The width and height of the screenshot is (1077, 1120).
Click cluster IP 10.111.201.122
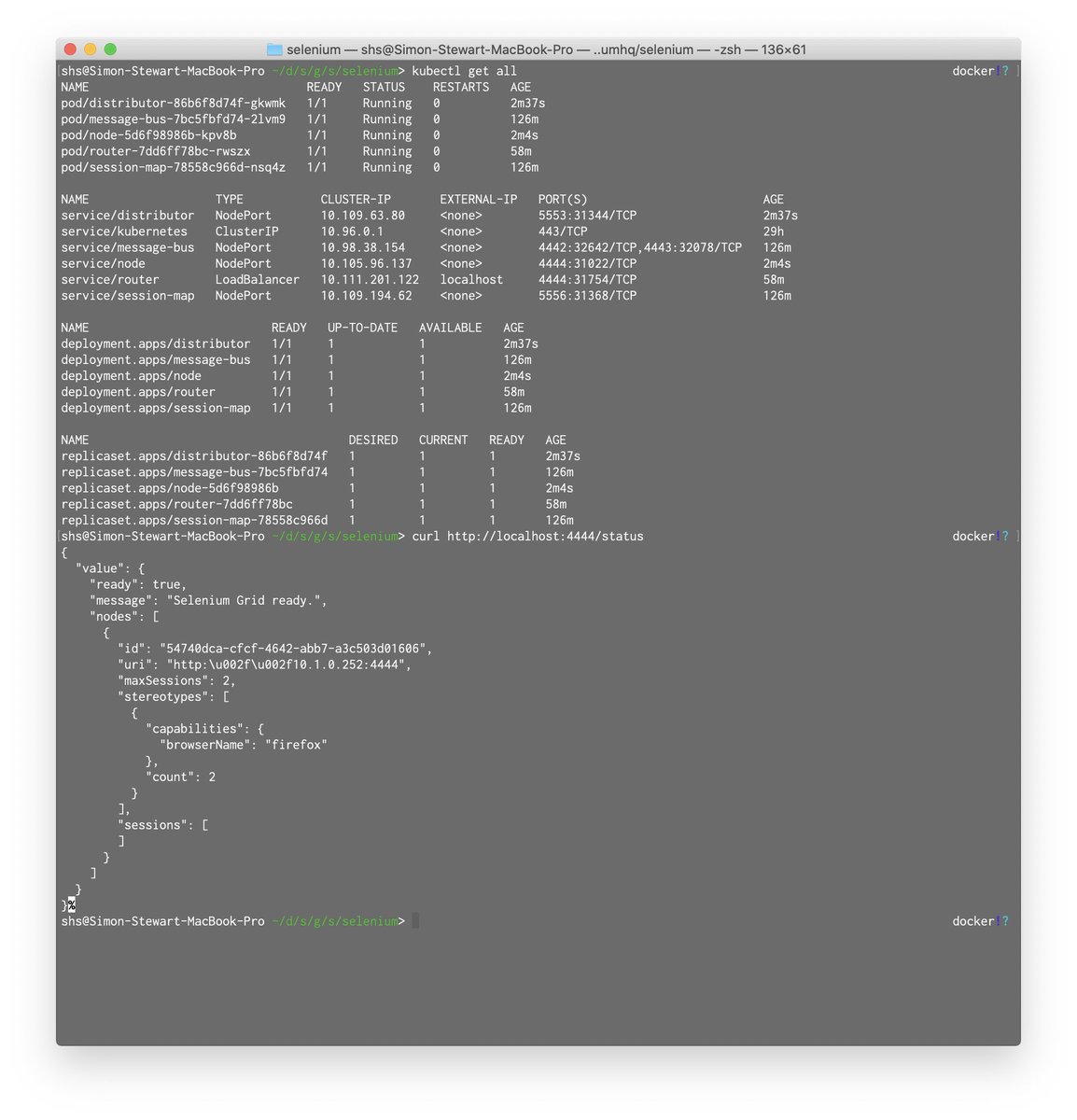(x=371, y=279)
